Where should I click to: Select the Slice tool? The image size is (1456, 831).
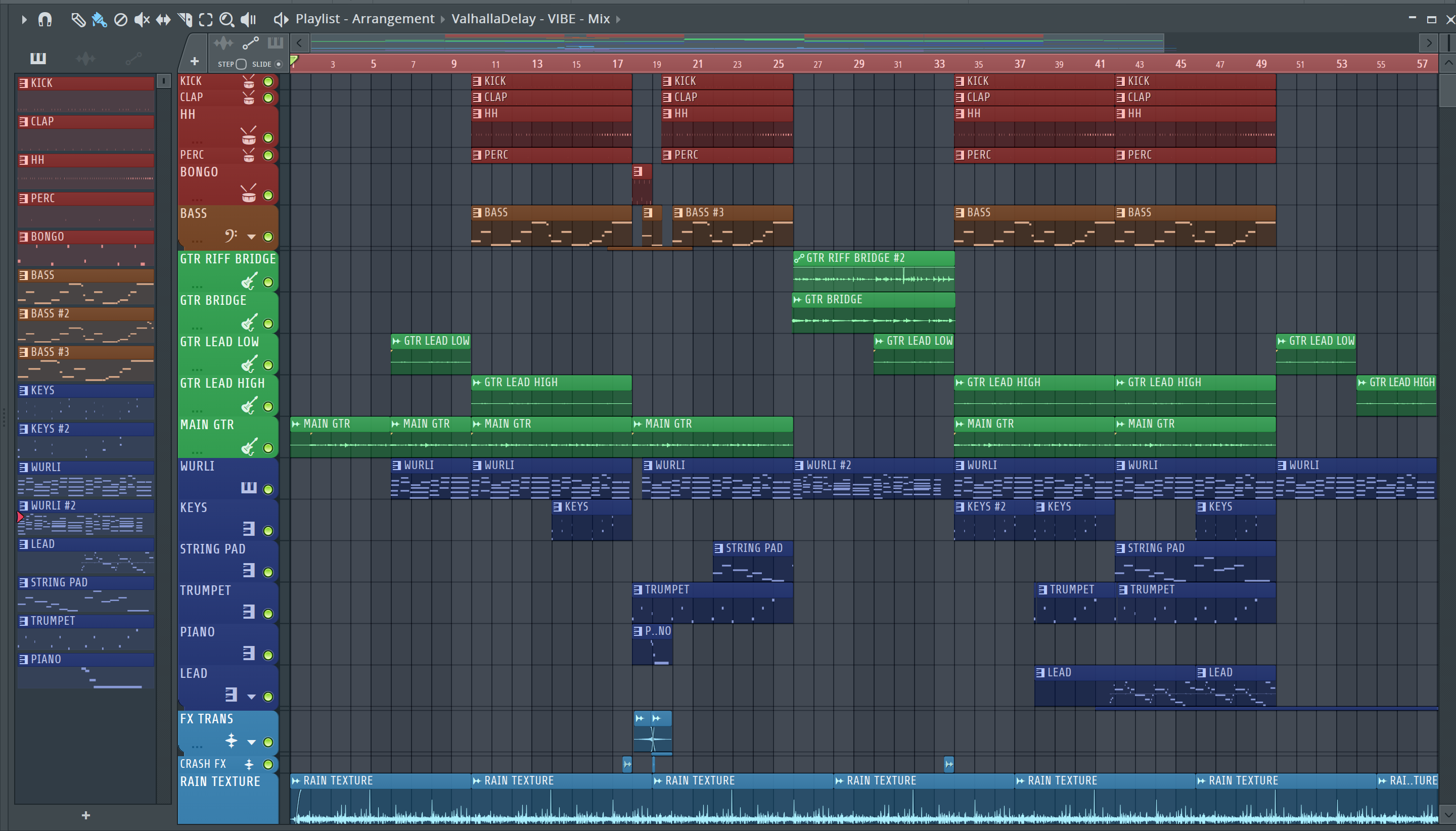(x=185, y=19)
